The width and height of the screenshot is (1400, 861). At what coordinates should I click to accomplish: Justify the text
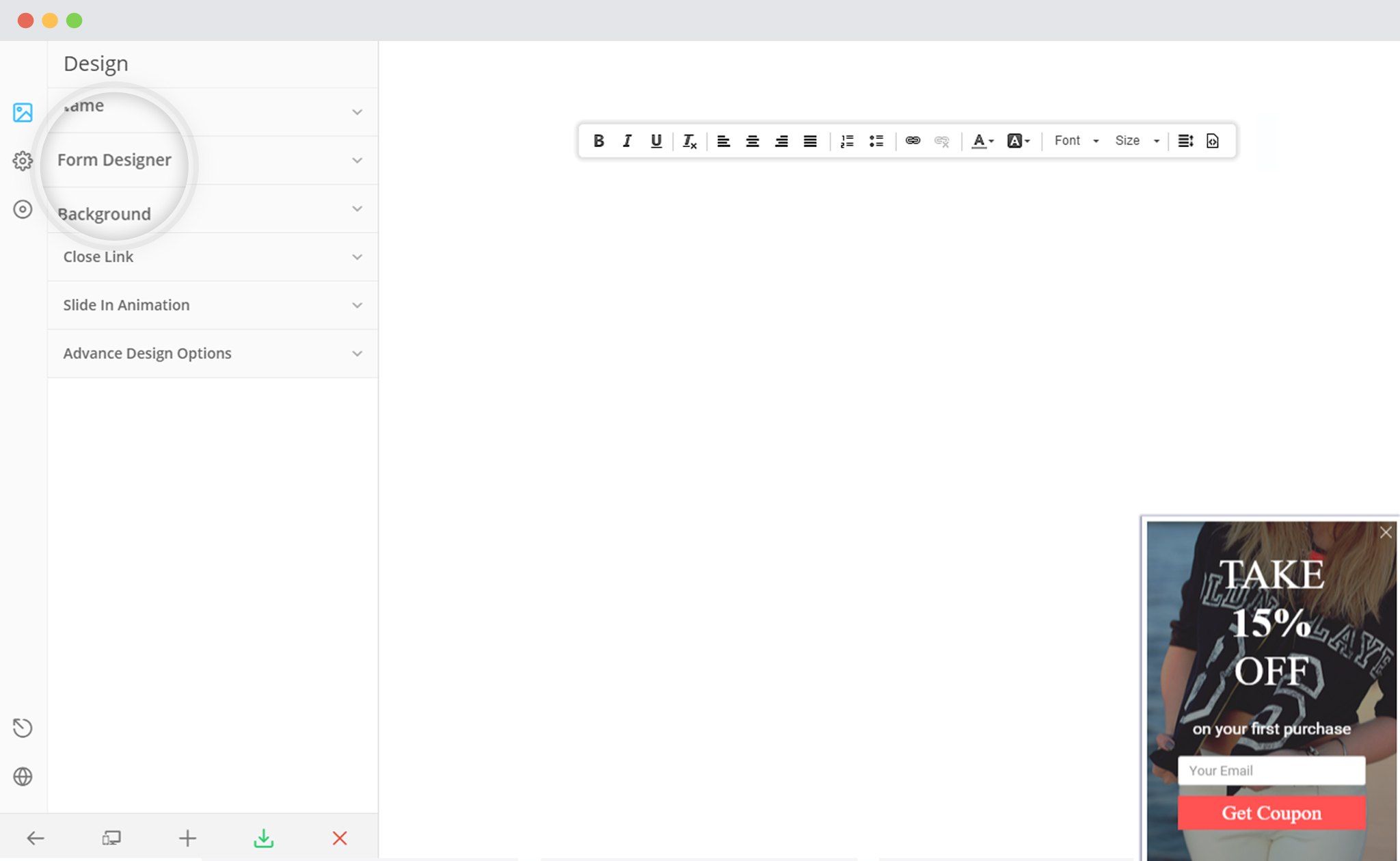pyautogui.click(x=810, y=141)
